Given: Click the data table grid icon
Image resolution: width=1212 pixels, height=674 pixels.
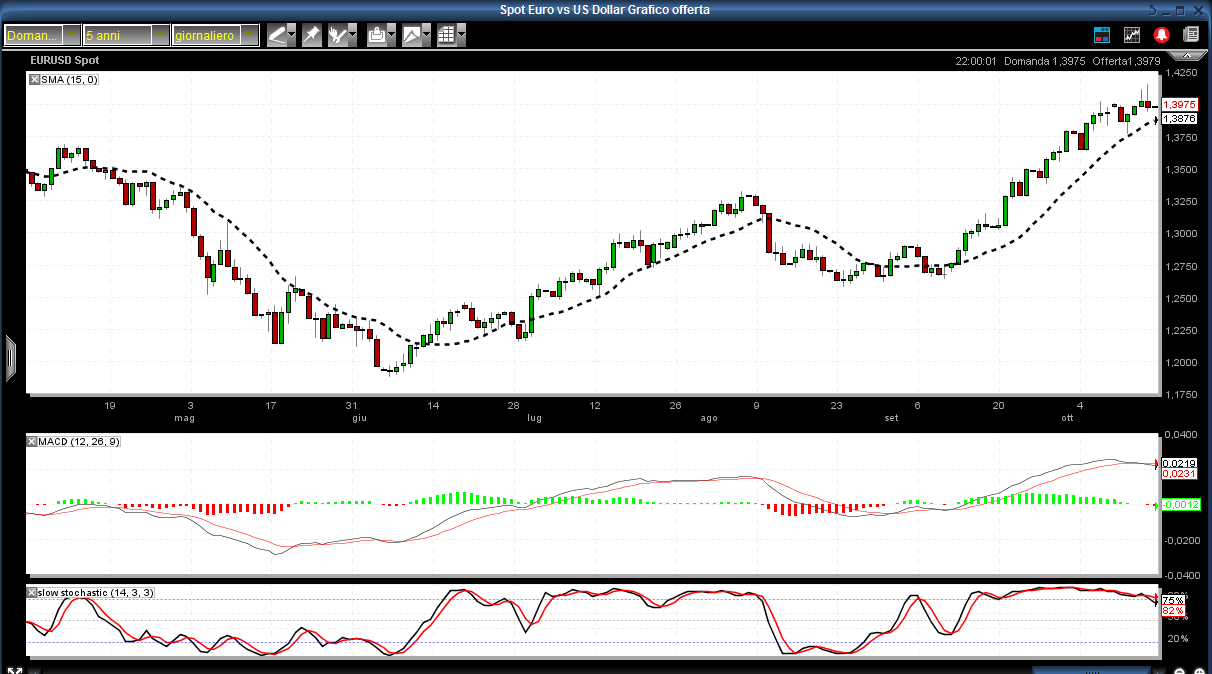Looking at the screenshot, I should 446,35.
